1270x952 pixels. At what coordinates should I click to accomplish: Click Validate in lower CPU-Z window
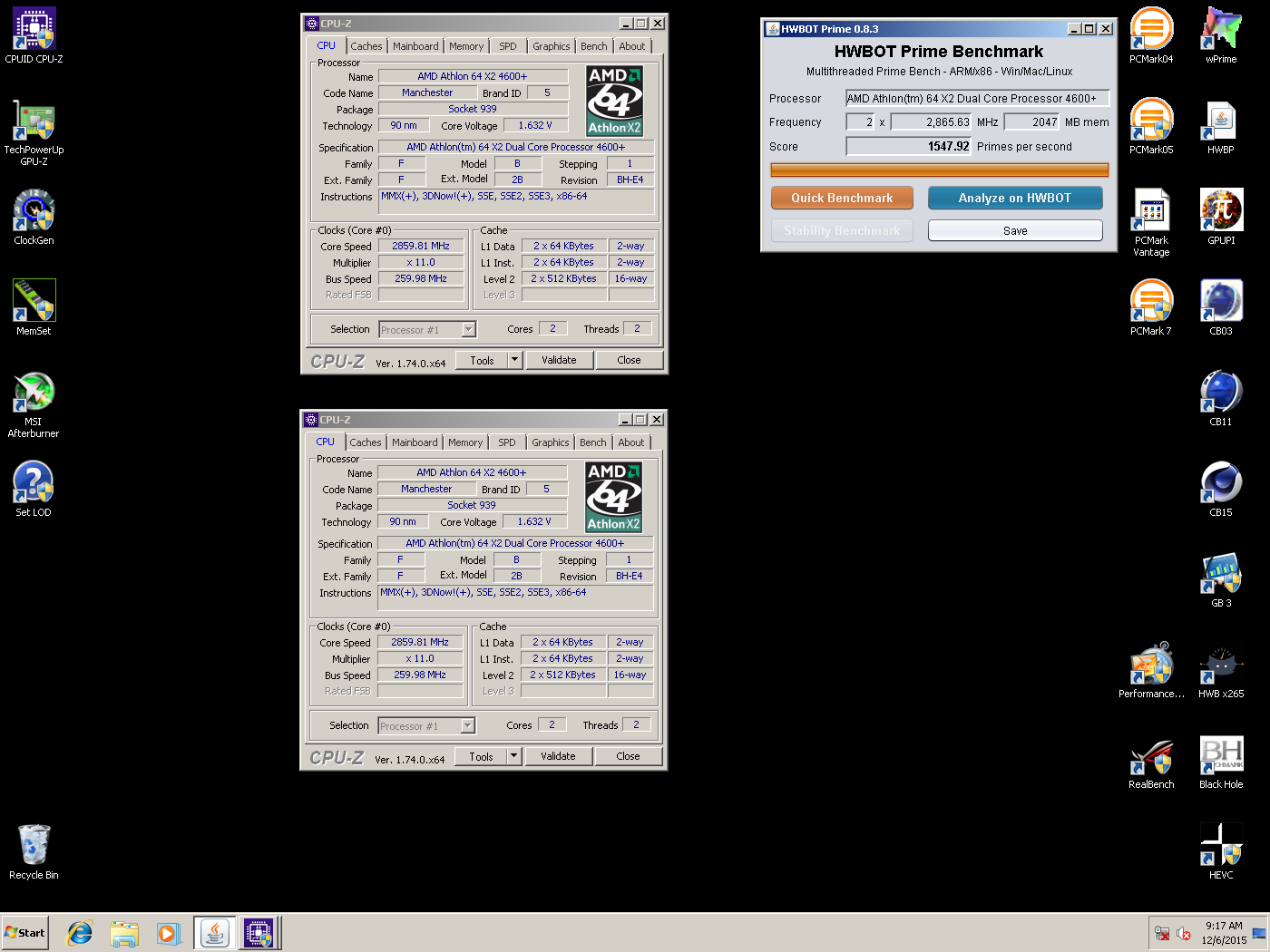[x=558, y=756]
